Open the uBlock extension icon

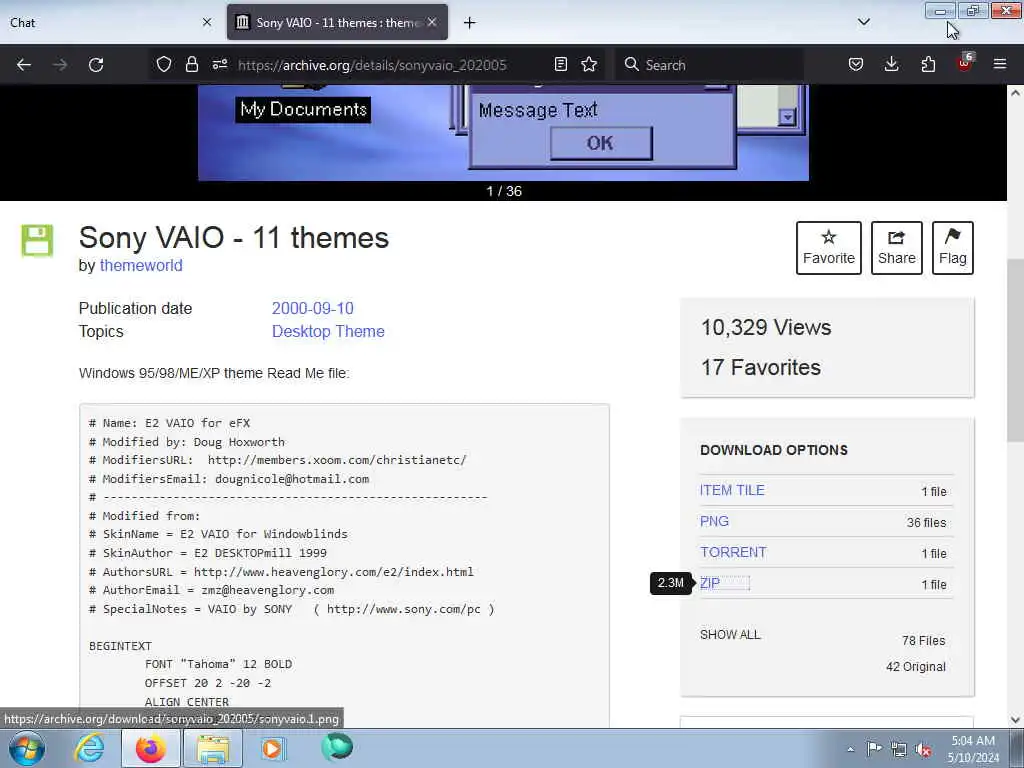click(964, 63)
